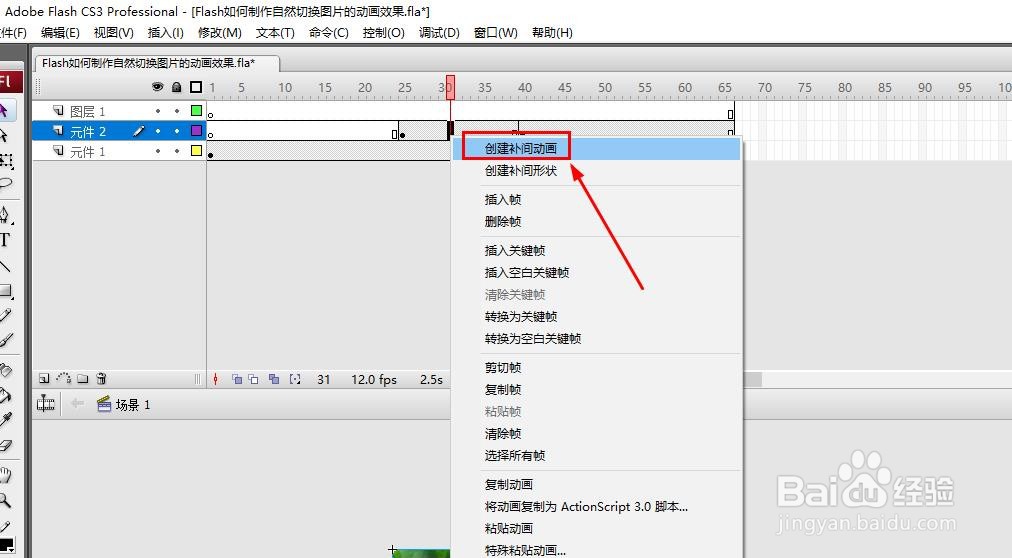Open the Modify Onion Markers menu
1012x558 pixels.
click(295, 379)
